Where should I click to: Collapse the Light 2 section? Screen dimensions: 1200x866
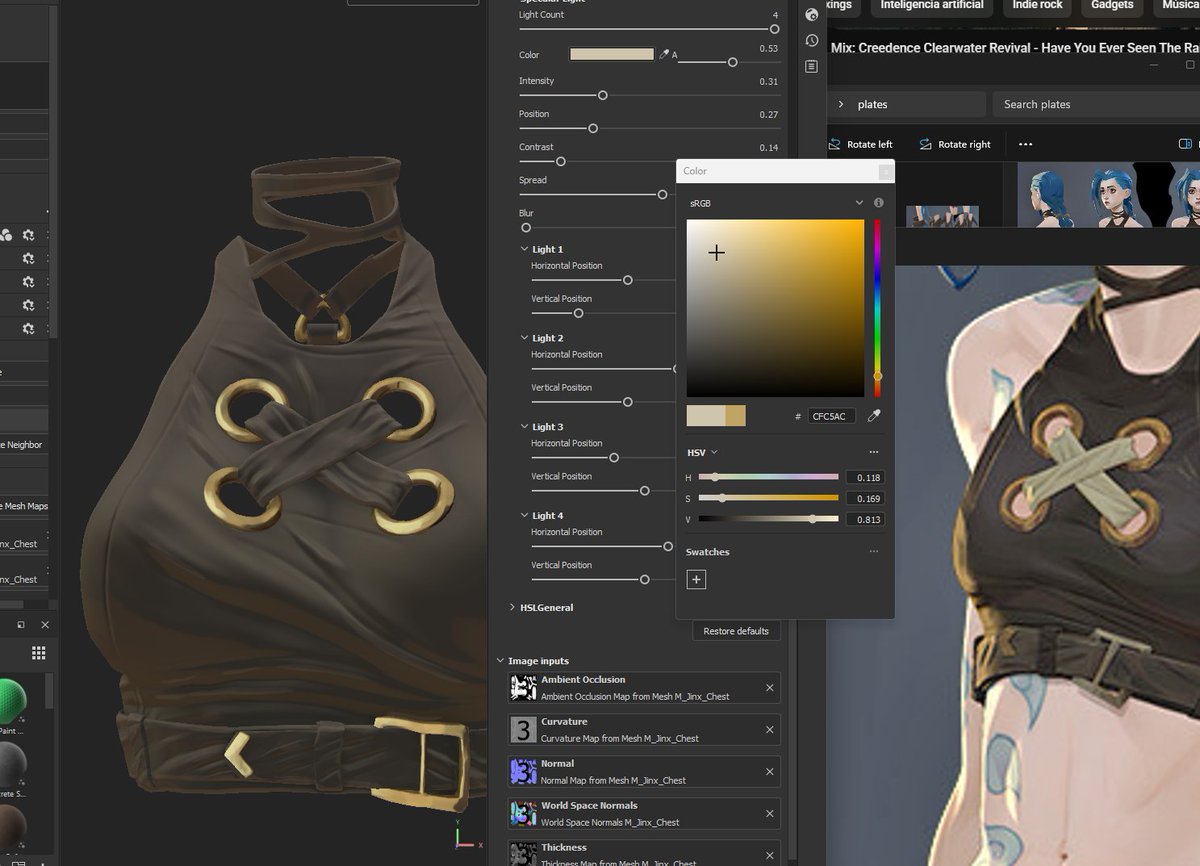click(524, 338)
